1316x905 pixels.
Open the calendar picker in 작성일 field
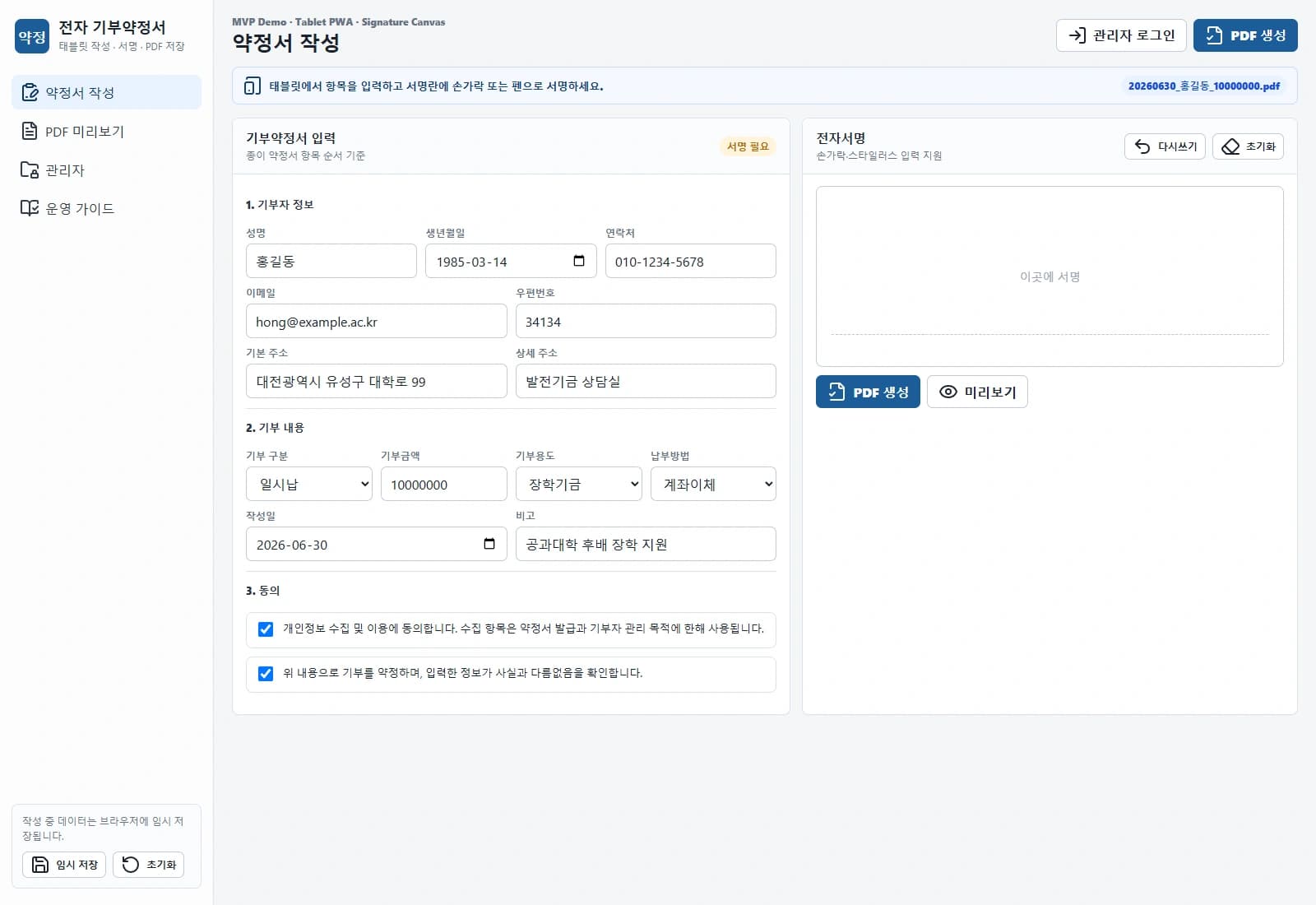(489, 544)
